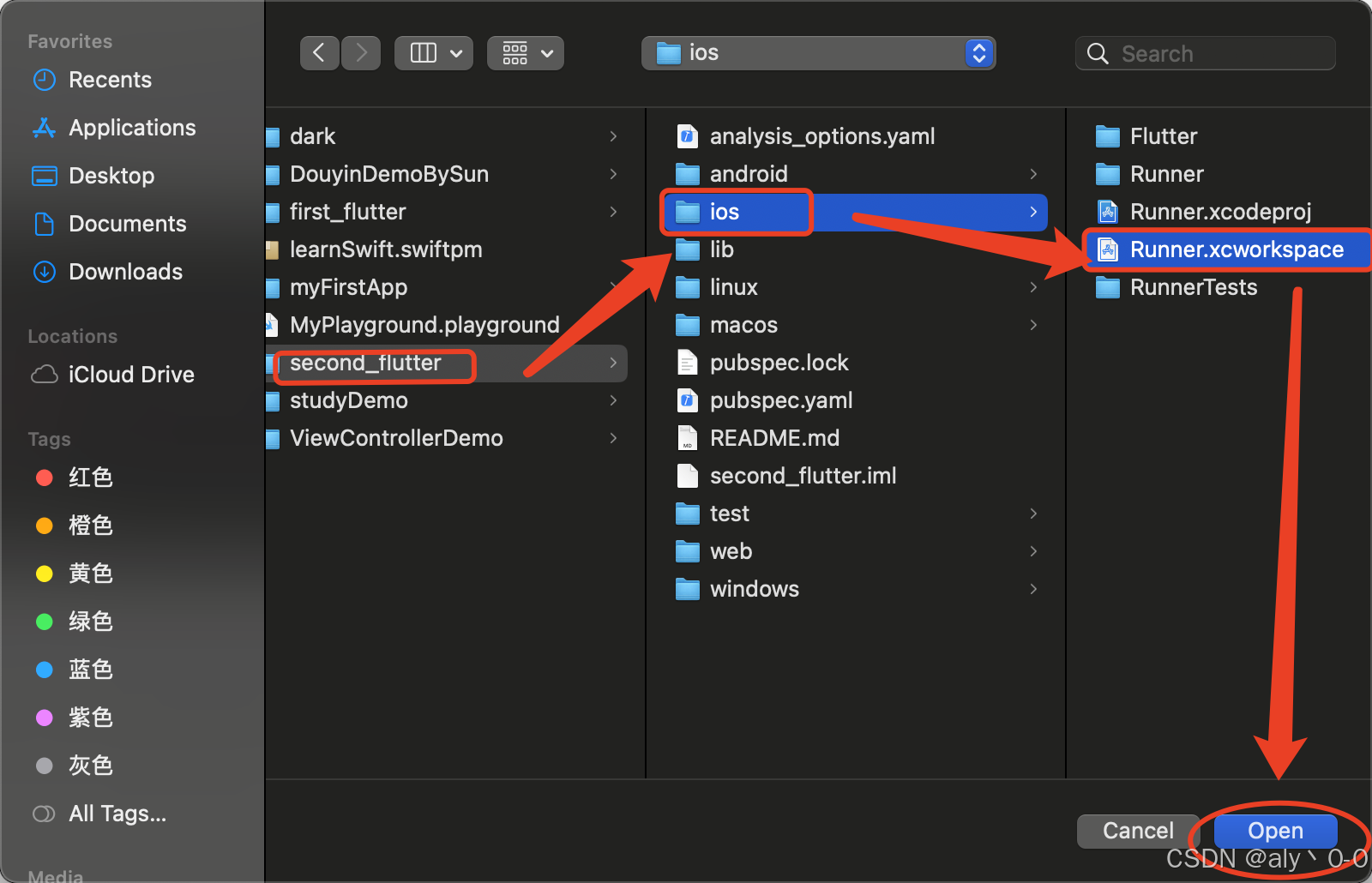The image size is (1372, 883).
Task: Click the second_flutter.iml file icon
Action: [x=687, y=476]
